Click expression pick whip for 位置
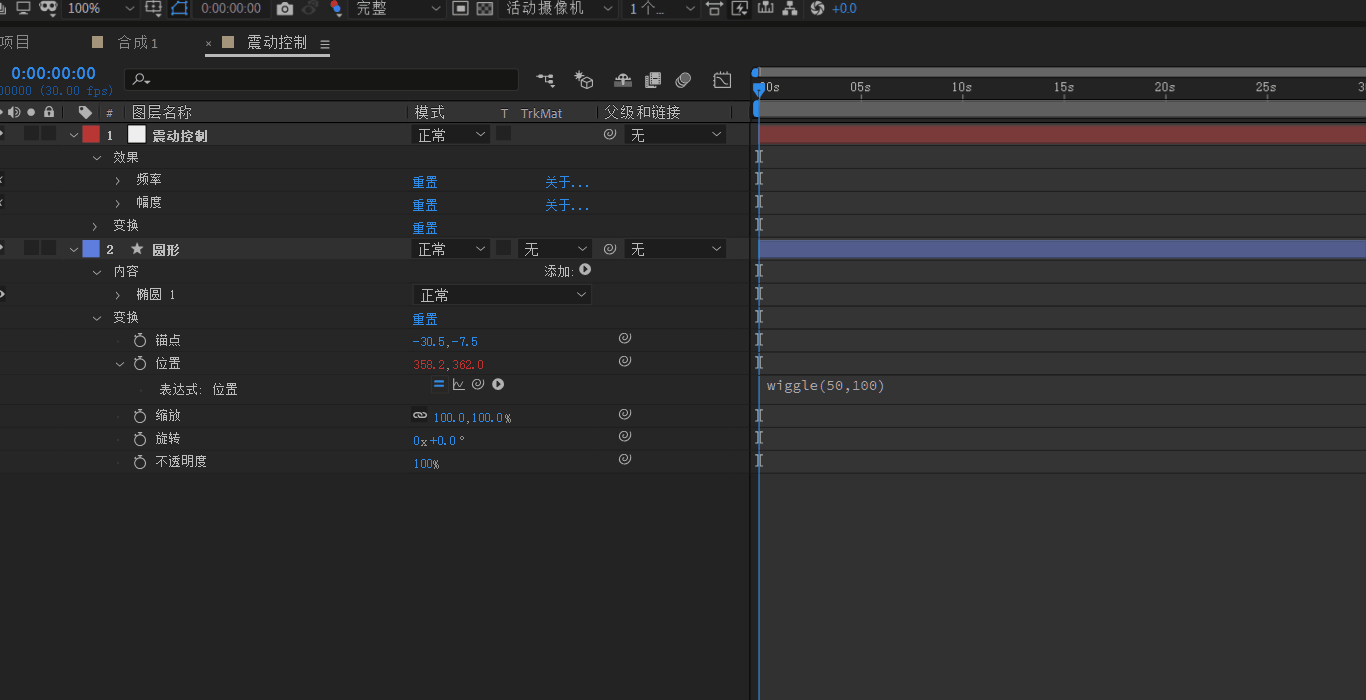The image size is (1366, 700). [478, 384]
